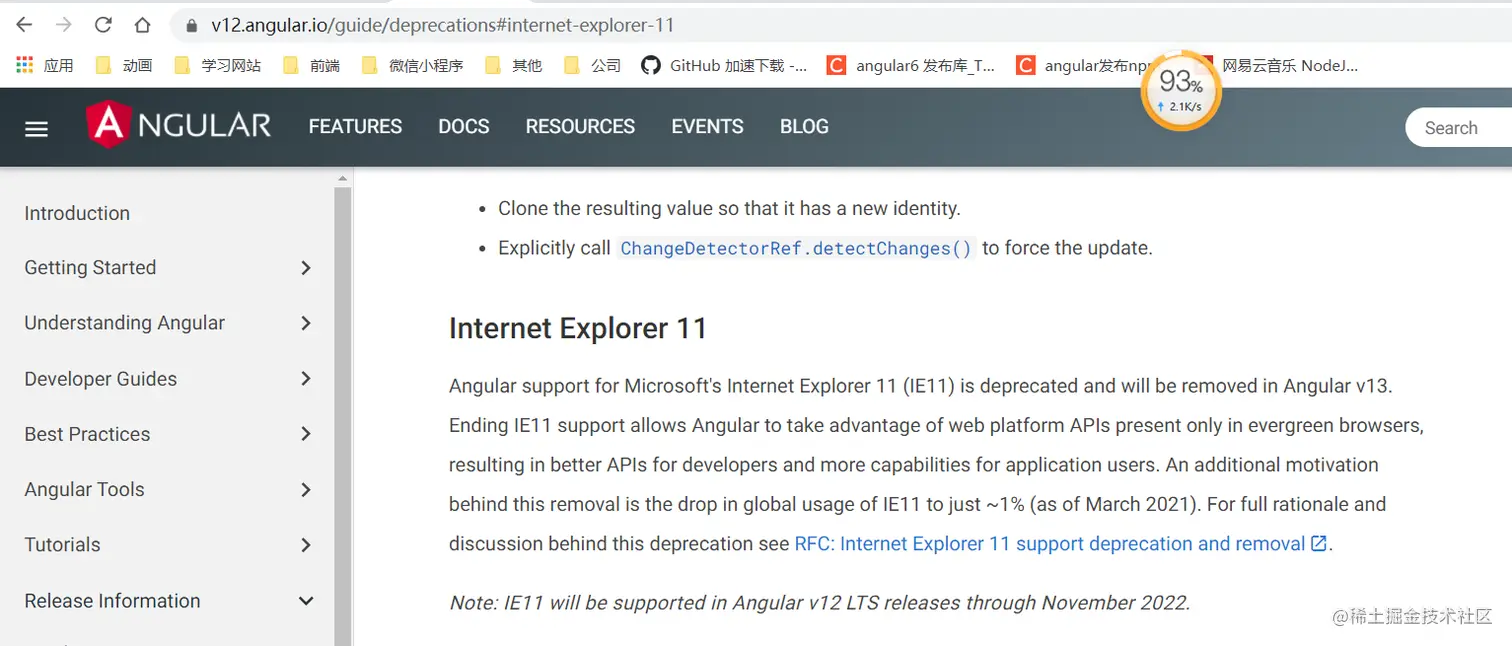
Task: Open the FEATURES navigation item
Action: [x=355, y=127]
